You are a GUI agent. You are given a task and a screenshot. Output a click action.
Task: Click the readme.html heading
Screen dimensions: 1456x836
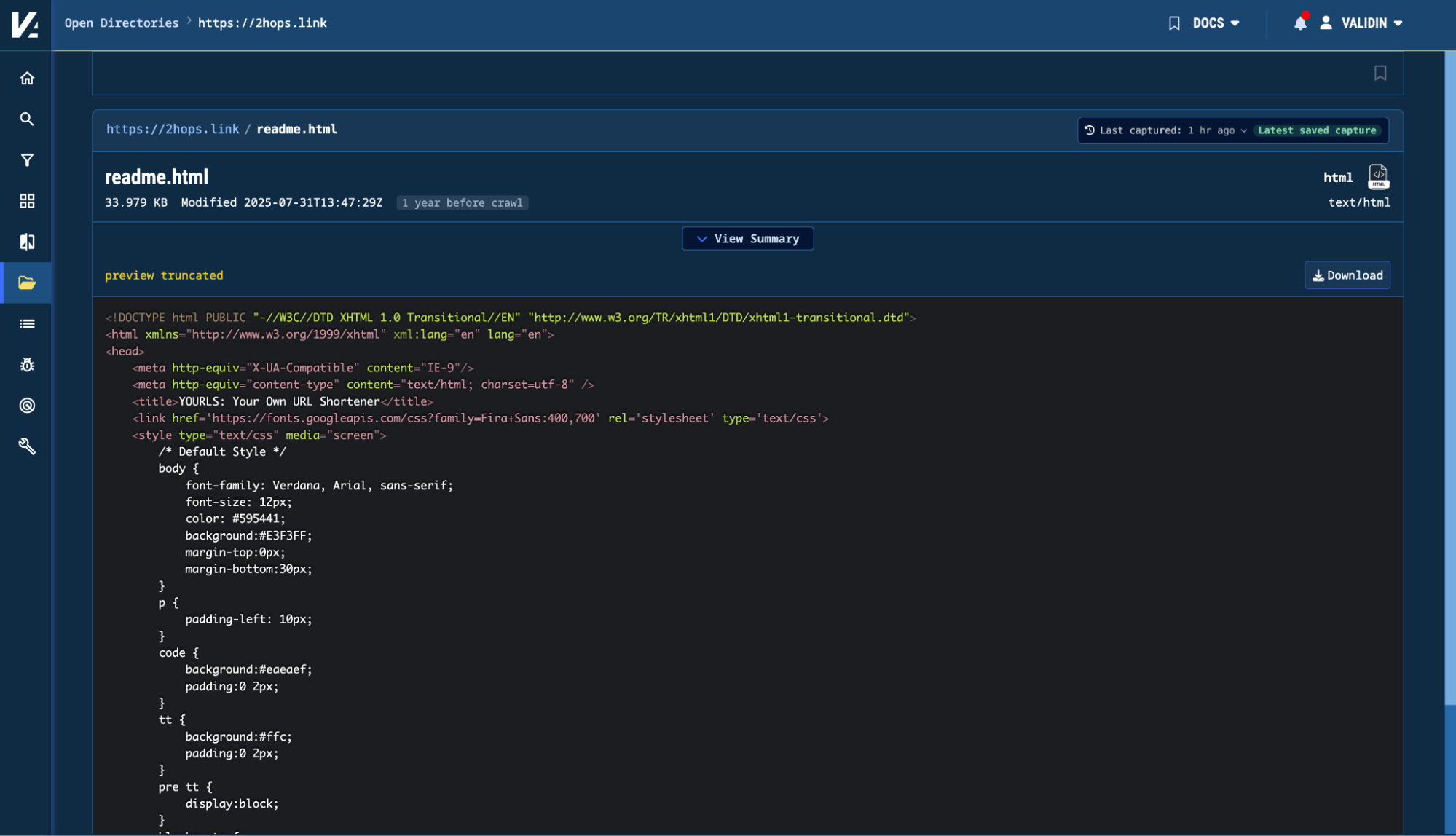click(157, 177)
